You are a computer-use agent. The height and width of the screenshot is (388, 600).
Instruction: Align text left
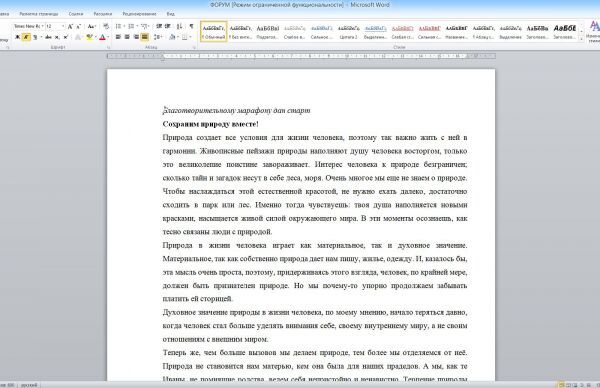pyautogui.click(x=118, y=37)
